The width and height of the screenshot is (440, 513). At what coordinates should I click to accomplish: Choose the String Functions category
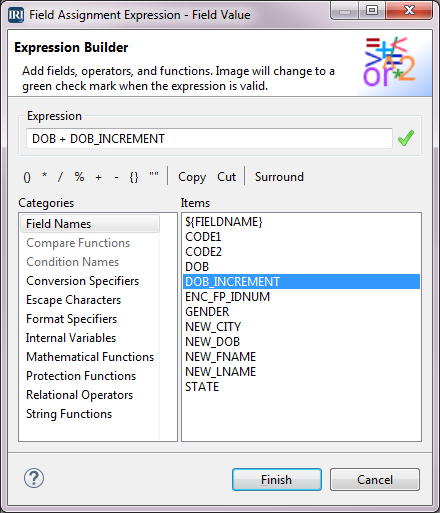69,414
